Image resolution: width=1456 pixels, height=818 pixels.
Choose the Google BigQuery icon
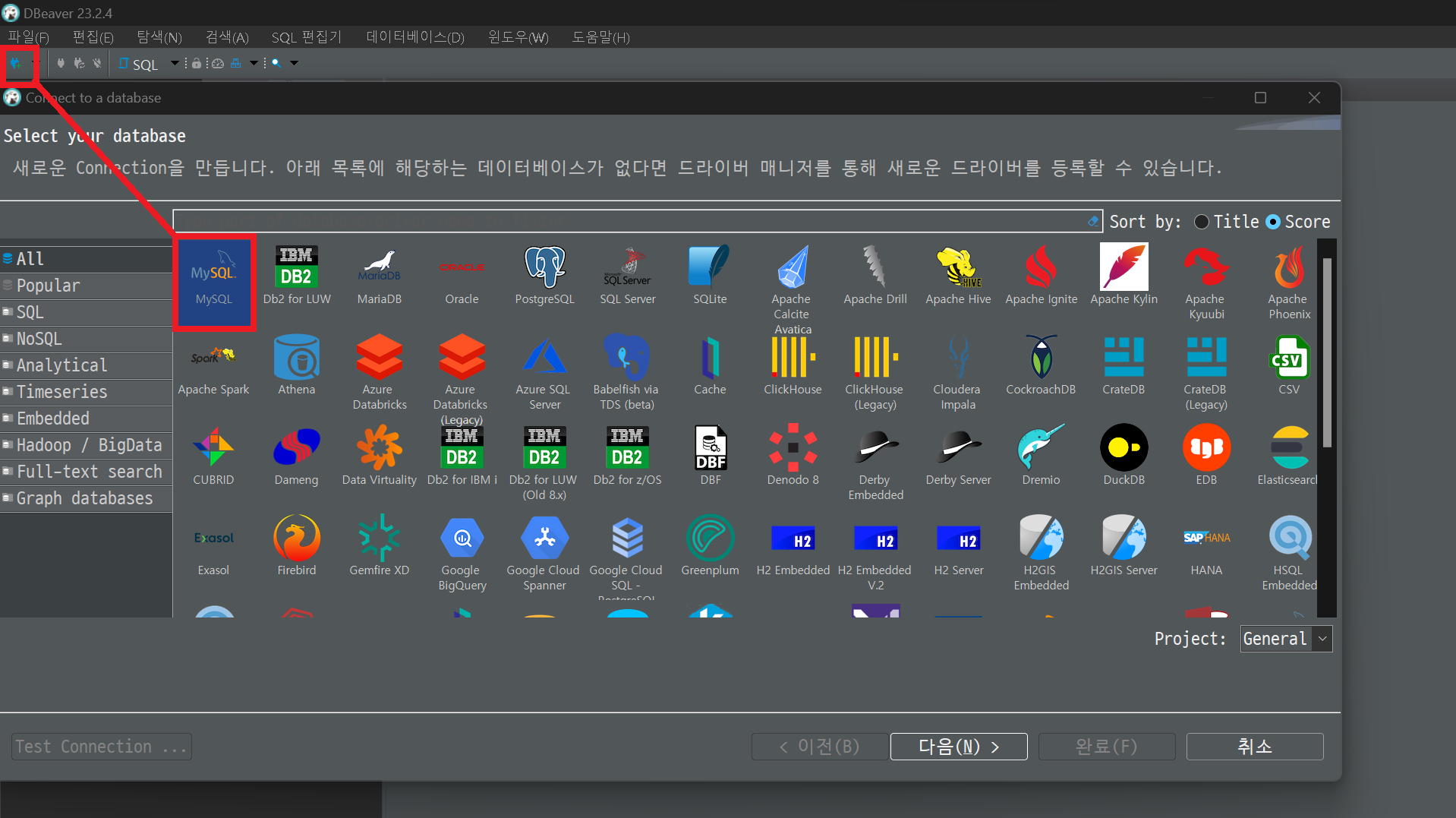pyautogui.click(x=462, y=554)
